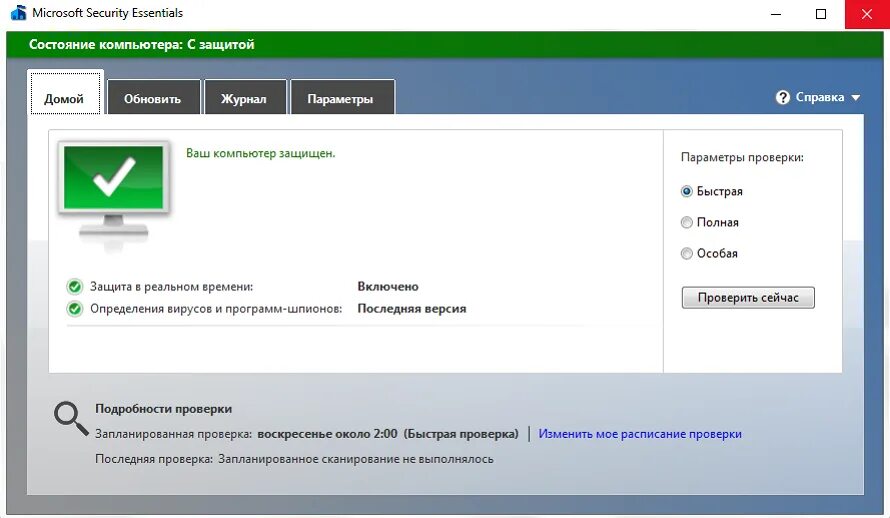Minimize the Security Essentials window
The image size is (890, 518).
776,14
